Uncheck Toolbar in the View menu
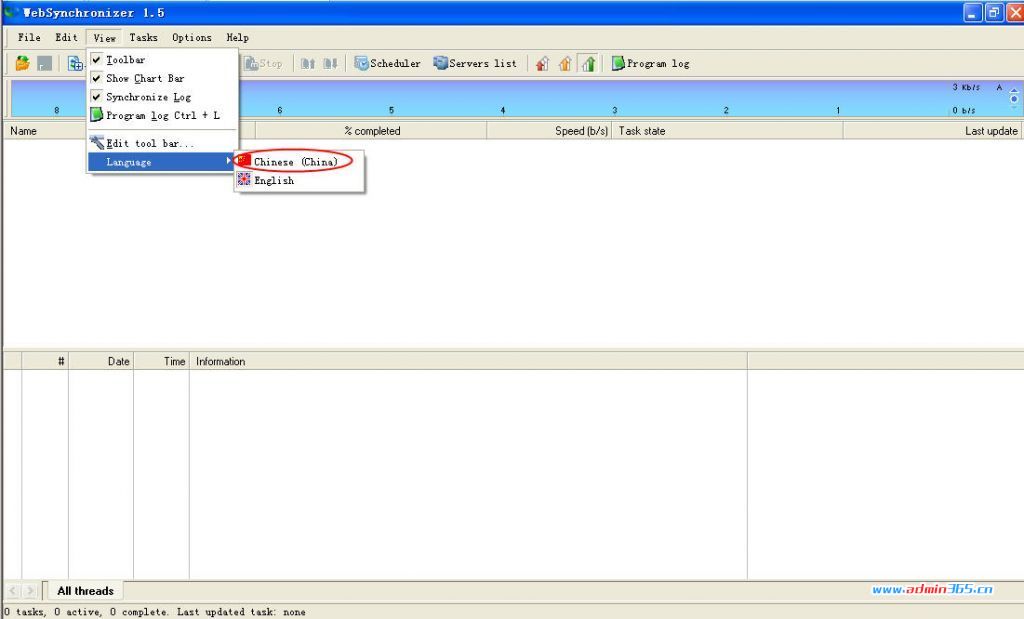 (163, 59)
